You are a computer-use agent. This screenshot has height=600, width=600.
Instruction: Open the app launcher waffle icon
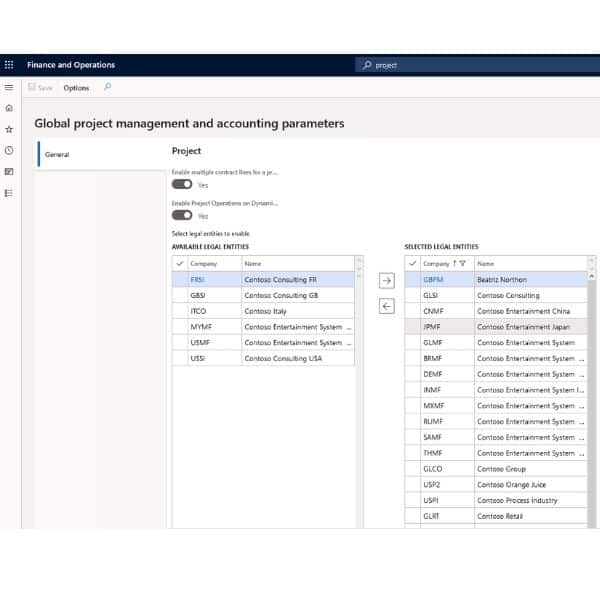(x=9, y=65)
